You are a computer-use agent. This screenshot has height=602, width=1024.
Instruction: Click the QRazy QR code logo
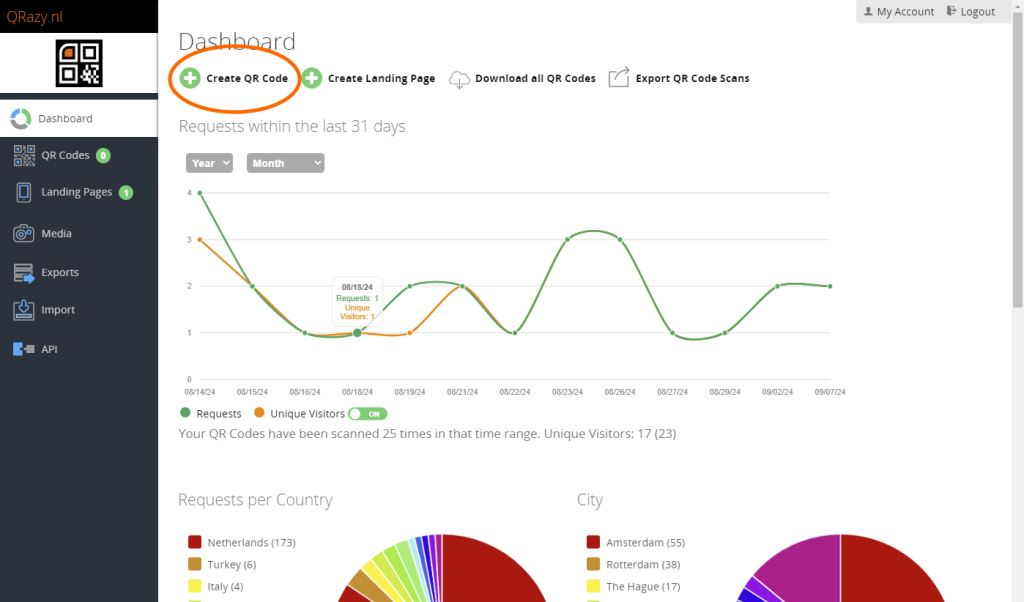coord(79,63)
